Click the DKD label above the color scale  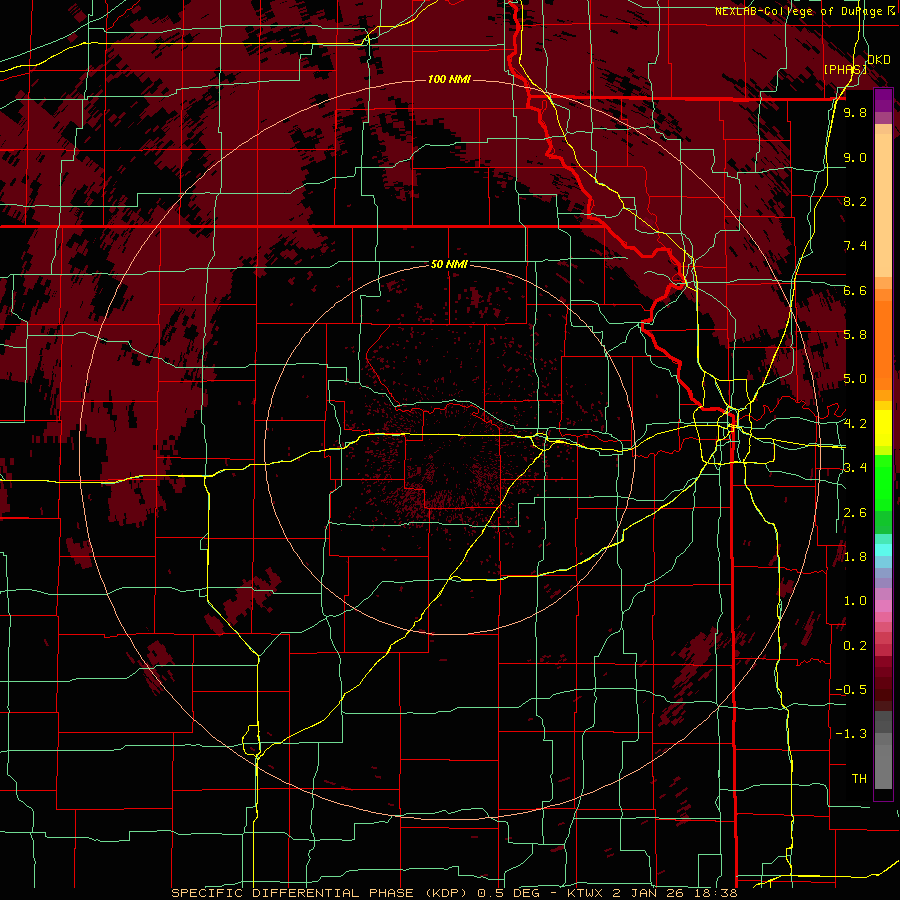click(x=879, y=59)
